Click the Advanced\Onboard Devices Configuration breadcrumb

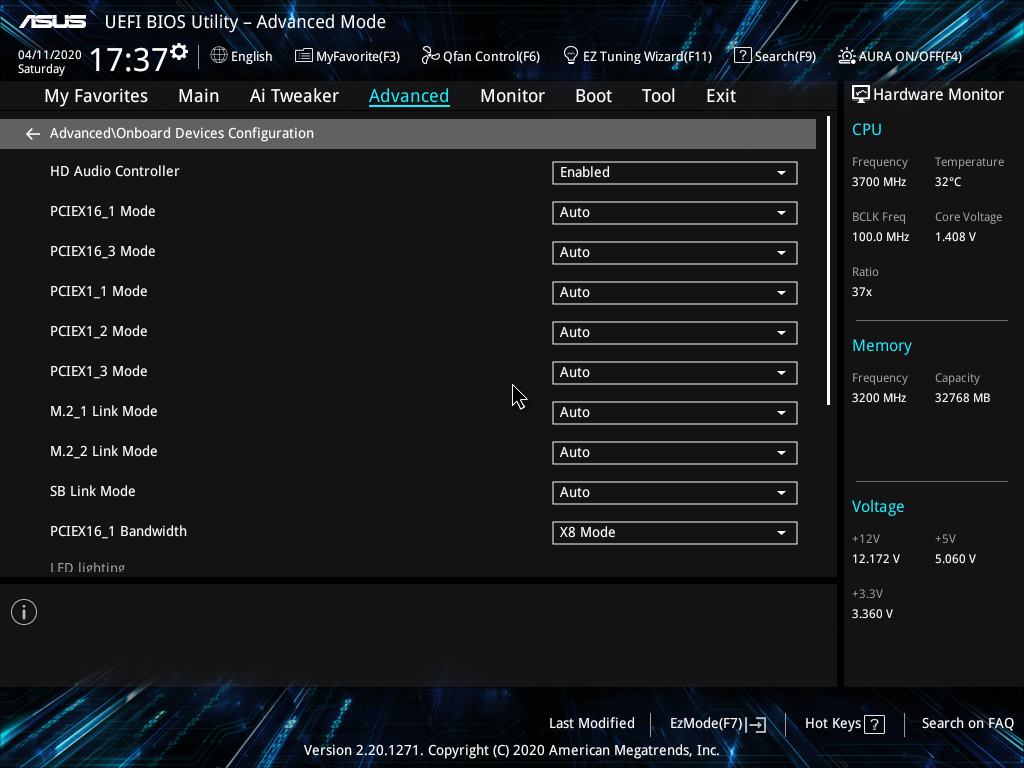click(182, 133)
